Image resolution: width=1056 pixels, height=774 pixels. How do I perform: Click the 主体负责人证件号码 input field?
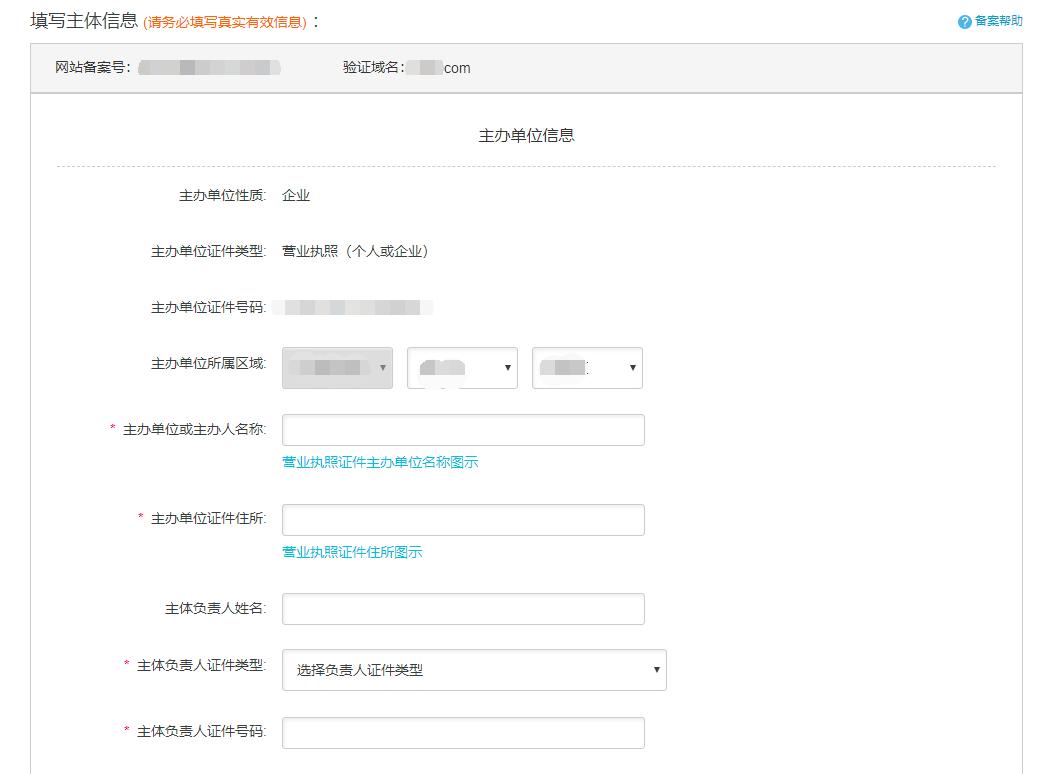click(x=463, y=732)
